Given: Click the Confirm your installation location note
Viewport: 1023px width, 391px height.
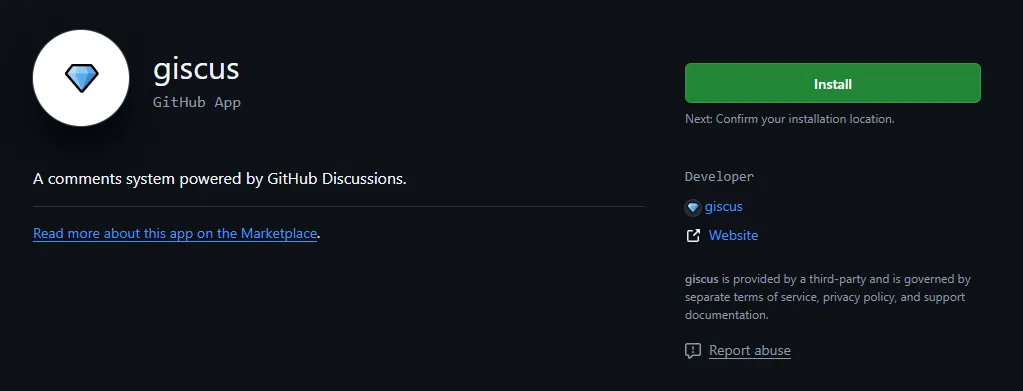Looking at the screenshot, I should pos(789,119).
